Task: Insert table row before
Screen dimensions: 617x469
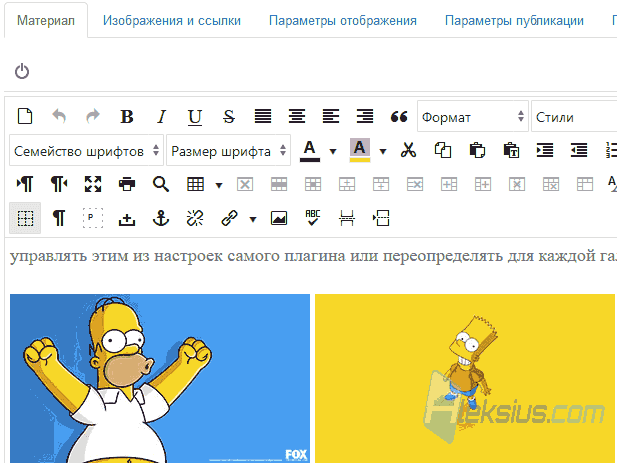Action: click(347, 184)
